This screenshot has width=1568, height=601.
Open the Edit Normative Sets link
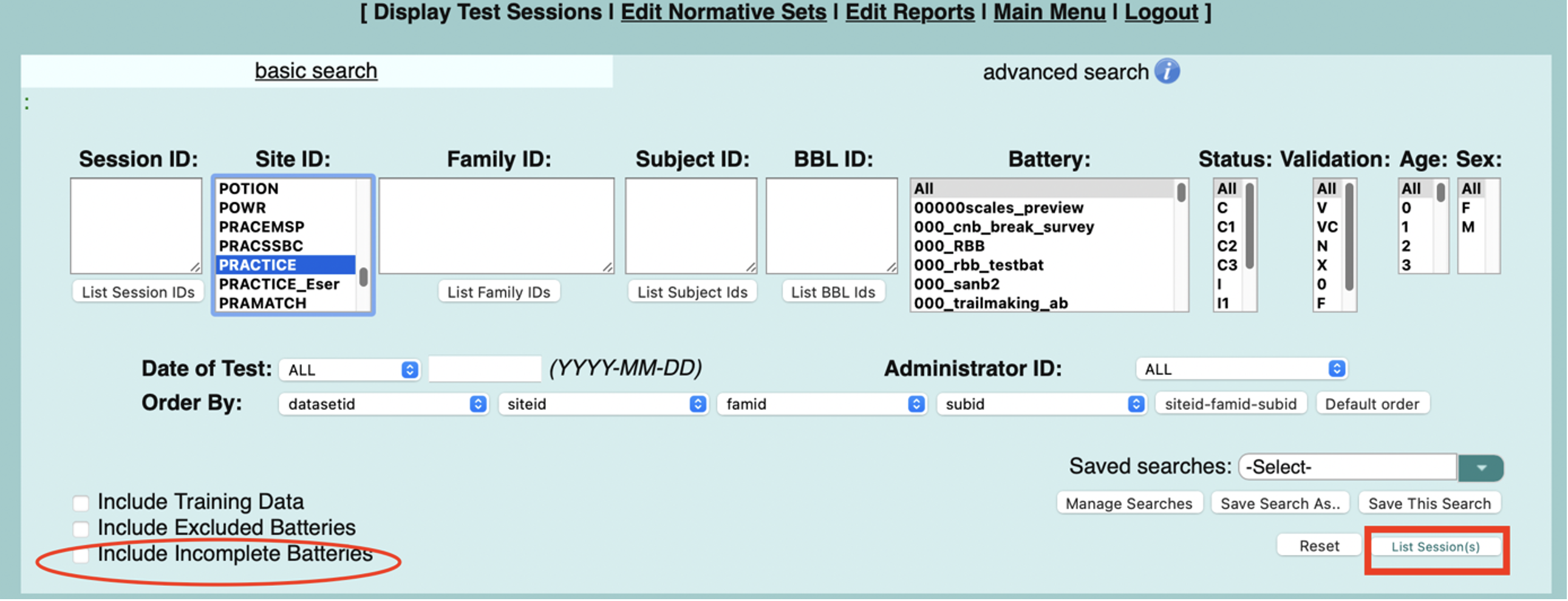pos(724,12)
